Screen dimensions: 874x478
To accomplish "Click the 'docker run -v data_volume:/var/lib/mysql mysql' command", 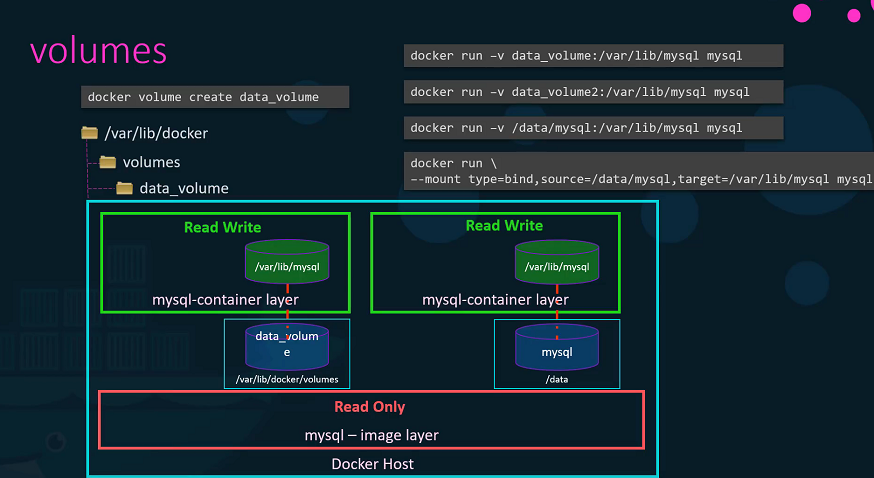I will click(593, 55).
